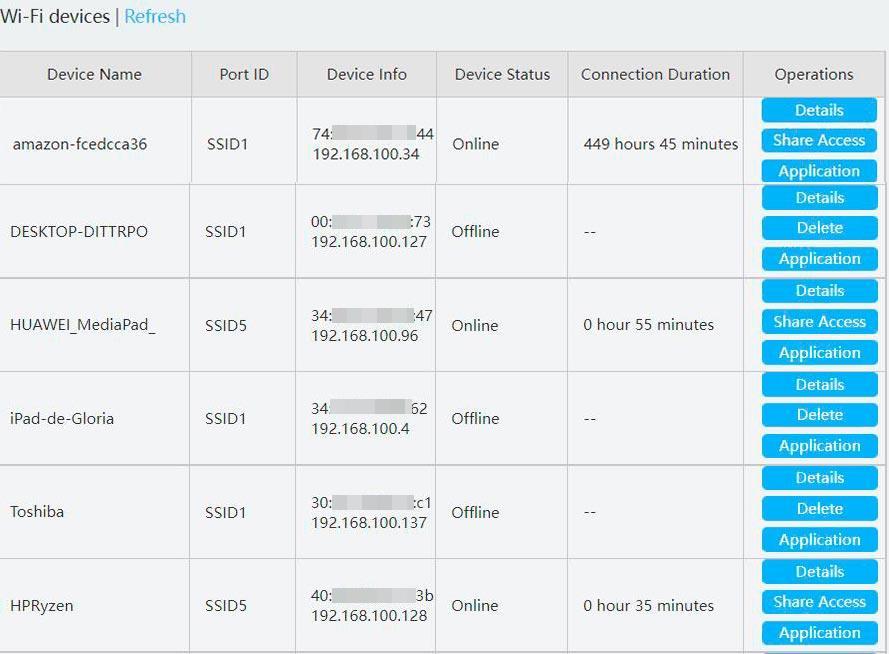Click Share Access for HPRyzen
This screenshot has width=889, height=654.
(x=820, y=602)
